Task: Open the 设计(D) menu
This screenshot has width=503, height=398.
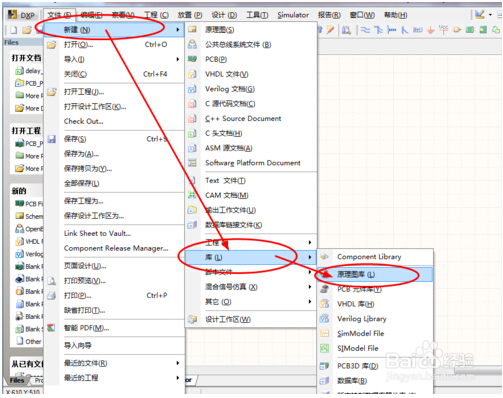Action: [224, 15]
